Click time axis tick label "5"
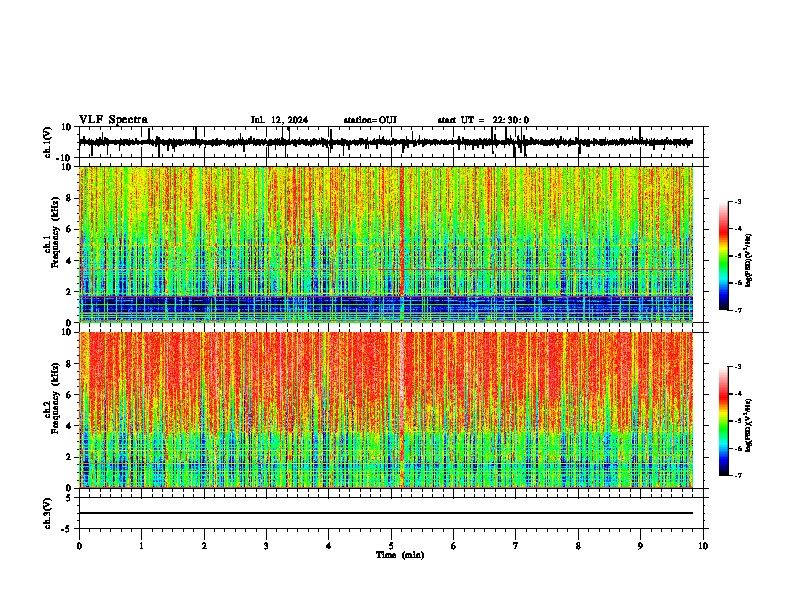The height and width of the screenshot is (612, 792). pyautogui.click(x=391, y=546)
